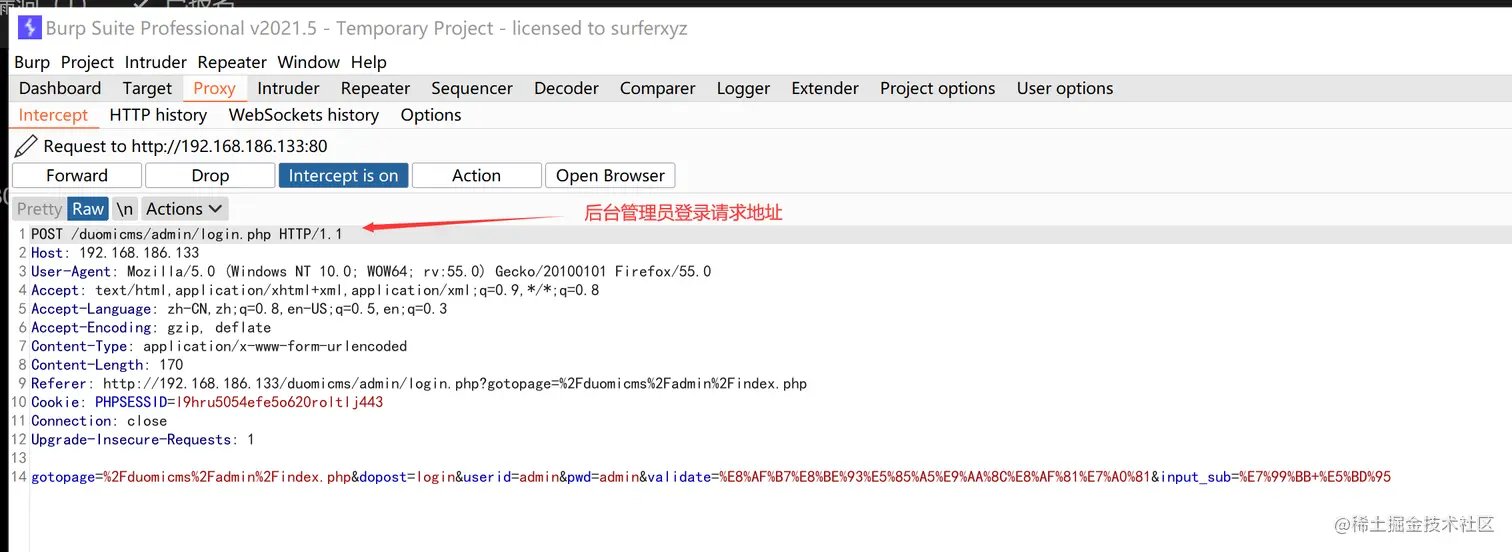The width and height of the screenshot is (1512, 552).
Task: Go to the Repeater tool tab
Action: point(375,88)
